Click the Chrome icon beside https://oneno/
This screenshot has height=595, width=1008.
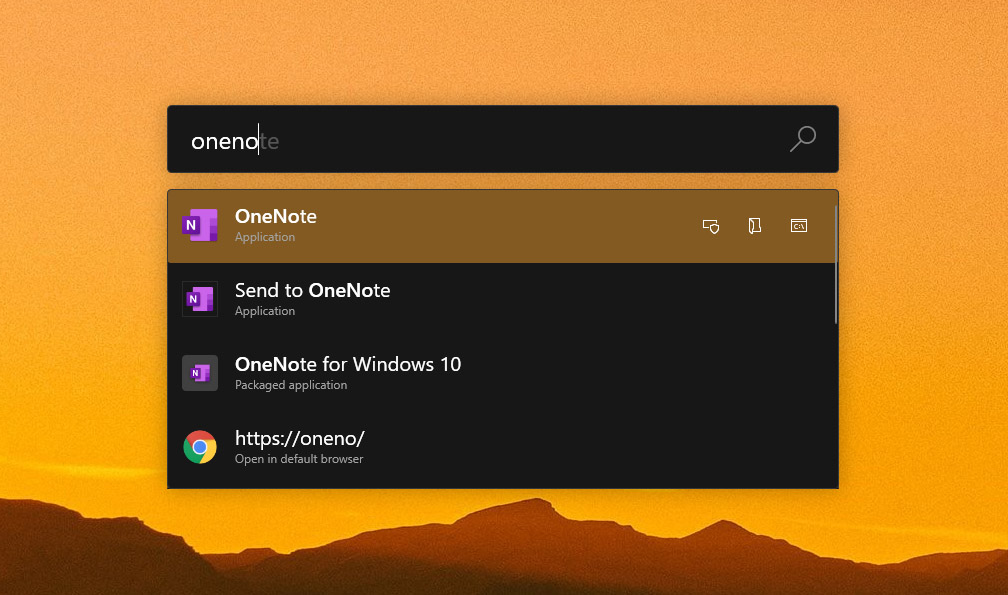click(x=200, y=447)
